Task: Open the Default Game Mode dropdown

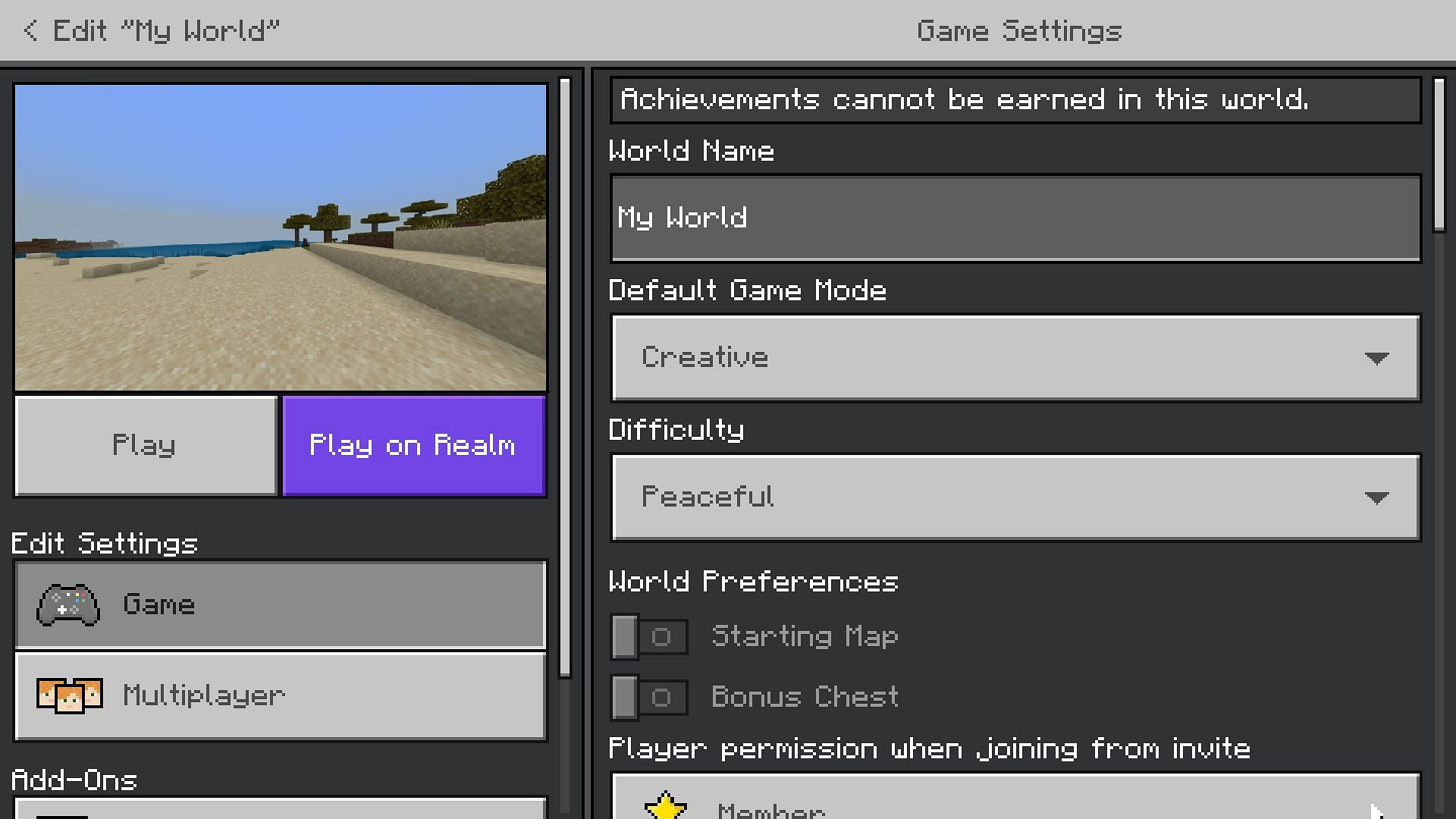Action: (x=1015, y=357)
